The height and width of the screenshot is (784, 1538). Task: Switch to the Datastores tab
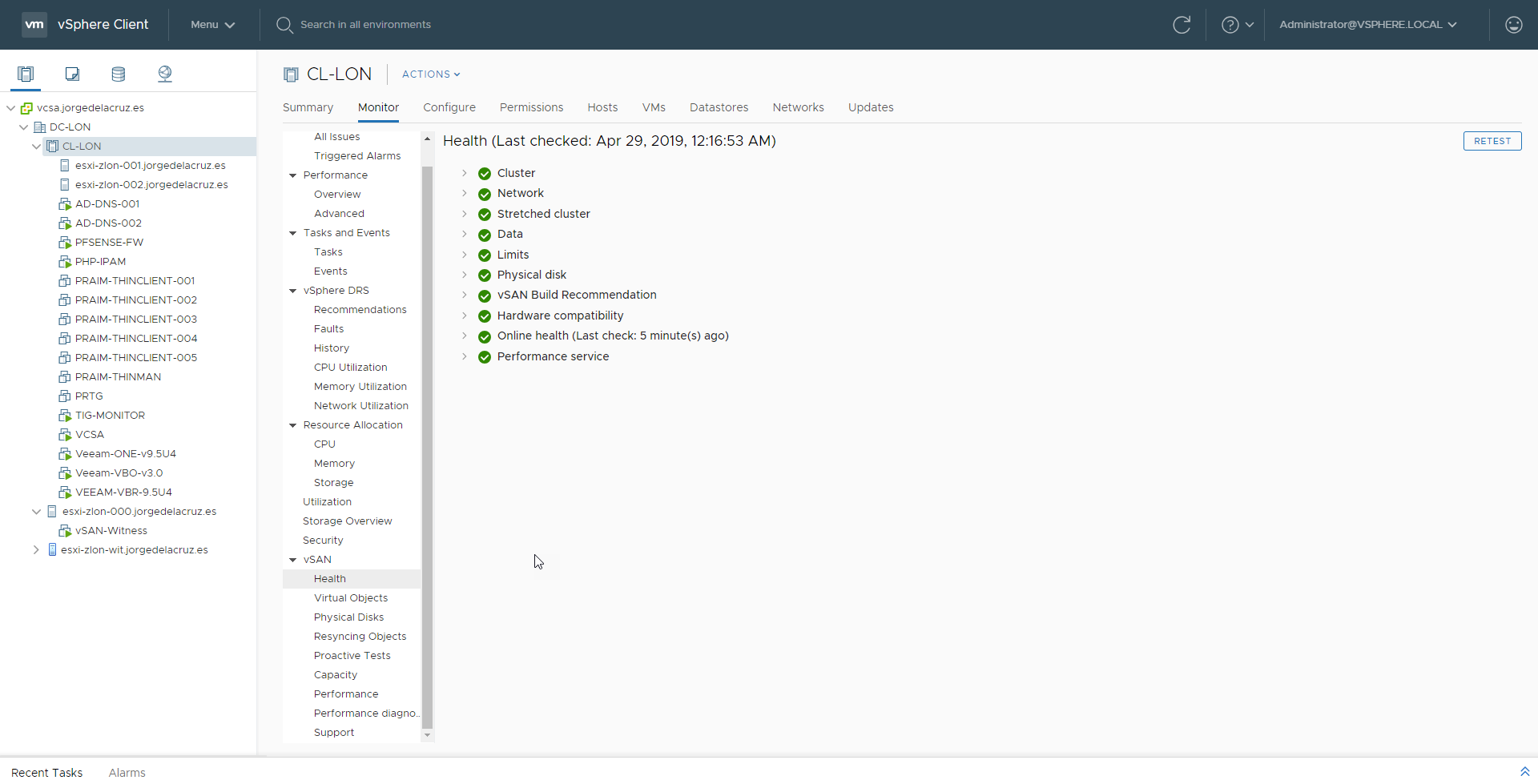click(719, 107)
